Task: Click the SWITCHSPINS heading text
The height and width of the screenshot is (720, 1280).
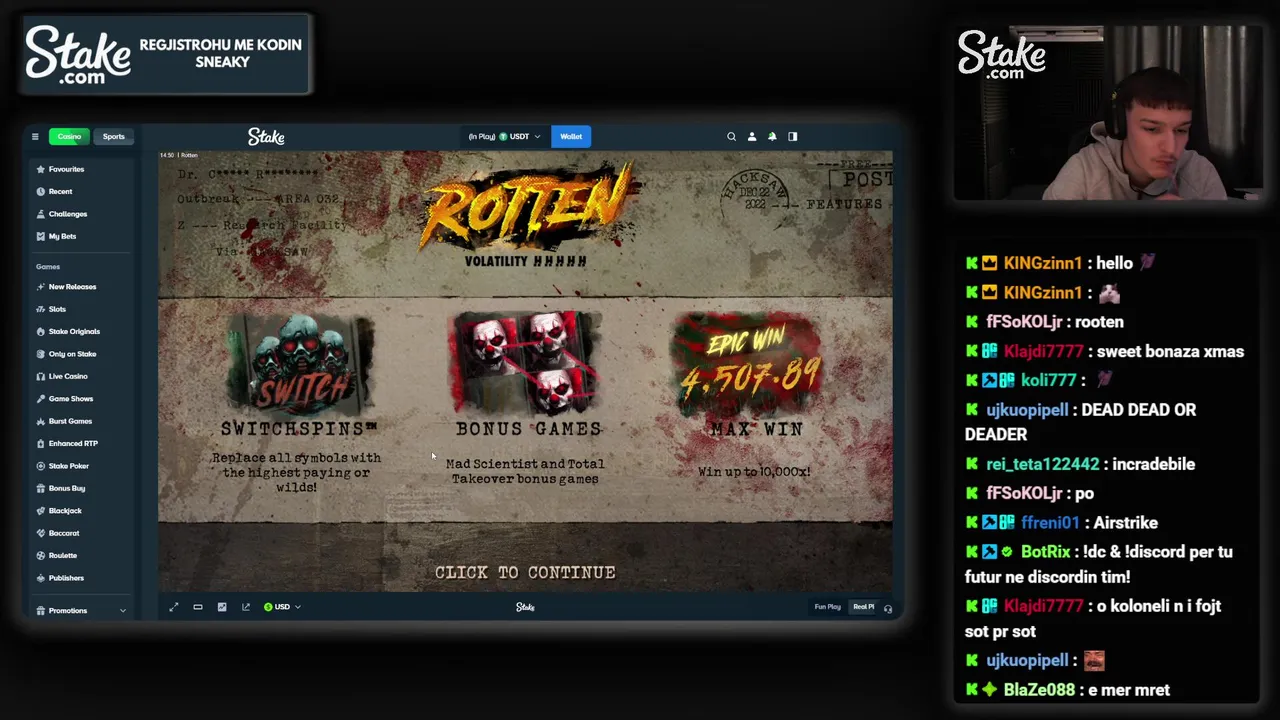Action: click(x=299, y=428)
